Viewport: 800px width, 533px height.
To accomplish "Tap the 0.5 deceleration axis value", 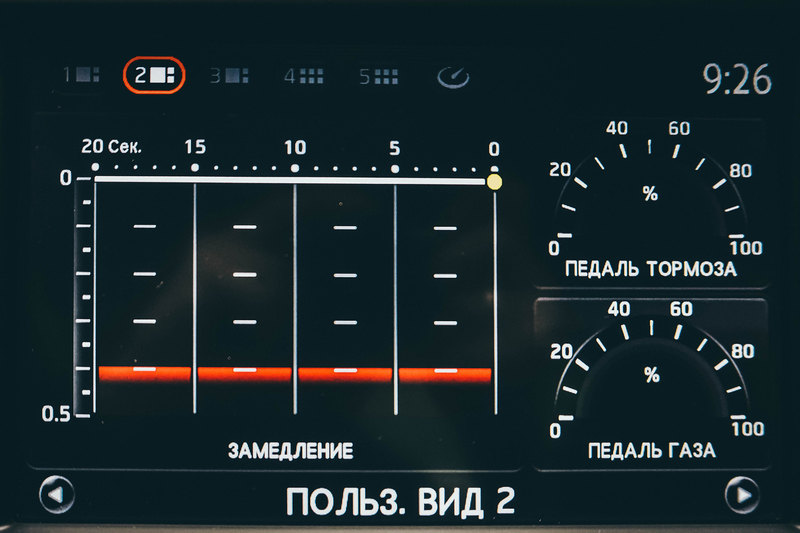I will [x=56, y=414].
